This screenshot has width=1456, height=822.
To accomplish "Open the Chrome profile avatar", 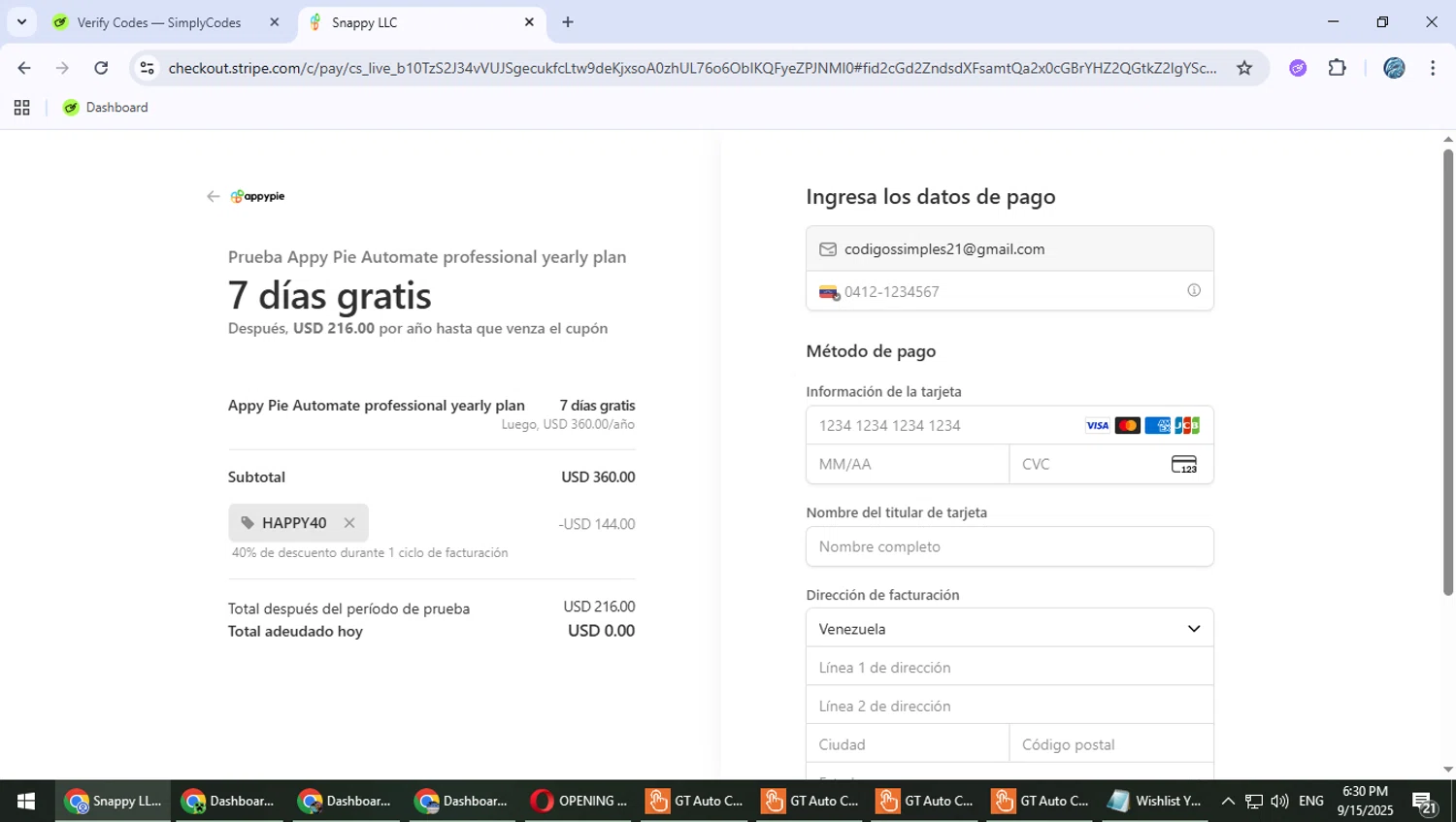I will 1394,68.
